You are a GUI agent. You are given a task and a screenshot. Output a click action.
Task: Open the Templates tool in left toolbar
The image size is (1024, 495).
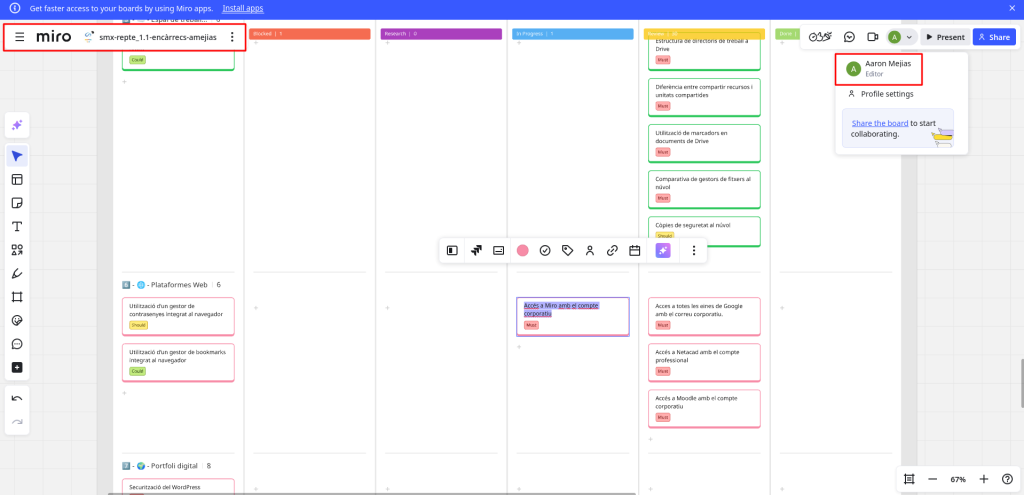[x=17, y=179]
